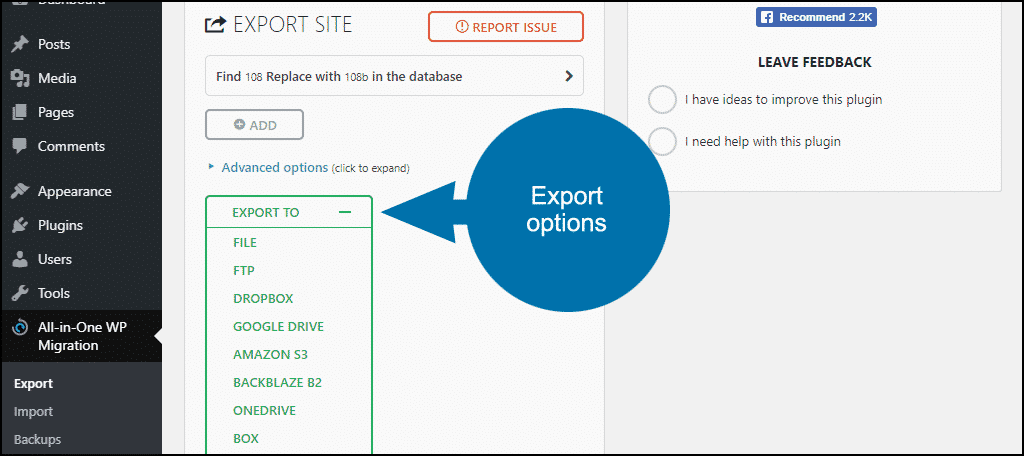Click the Users person icon

pyautogui.click(x=20, y=259)
